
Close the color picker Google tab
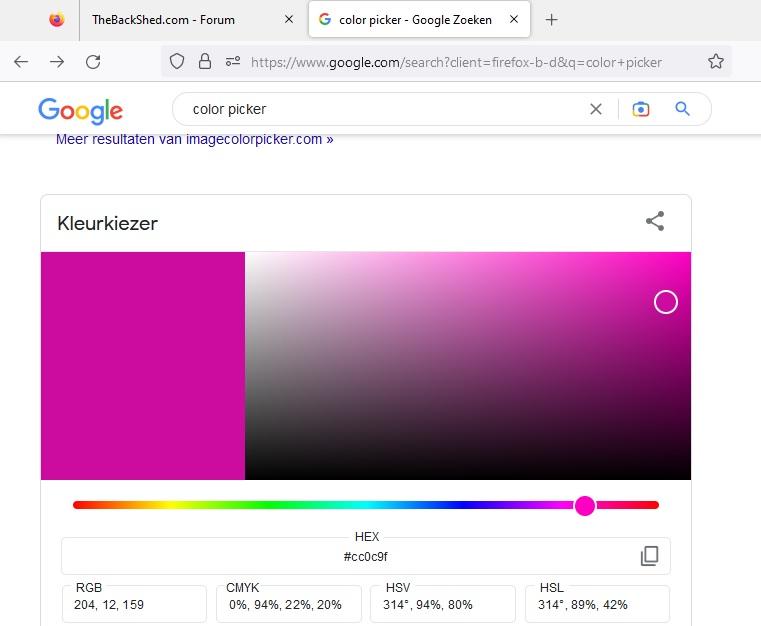click(x=515, y=19)
